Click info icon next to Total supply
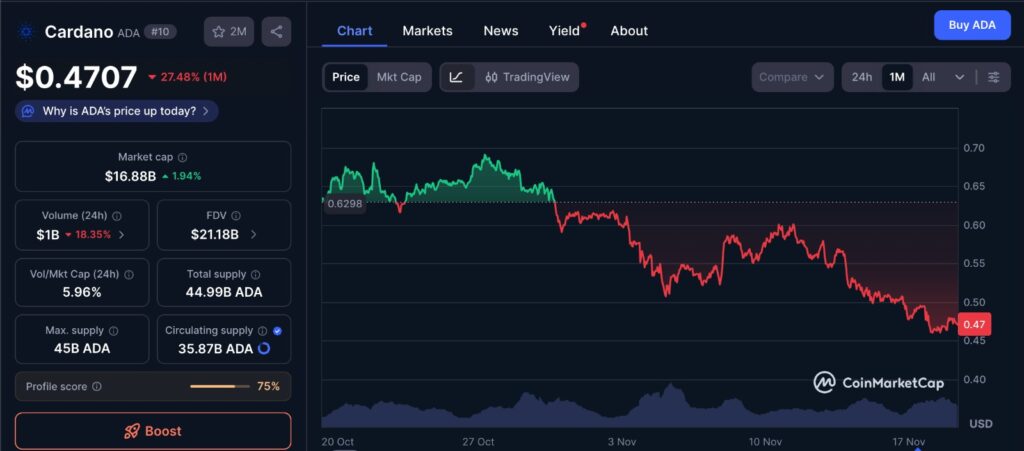This screenshot has height=451, width=1024. (256, 275)
